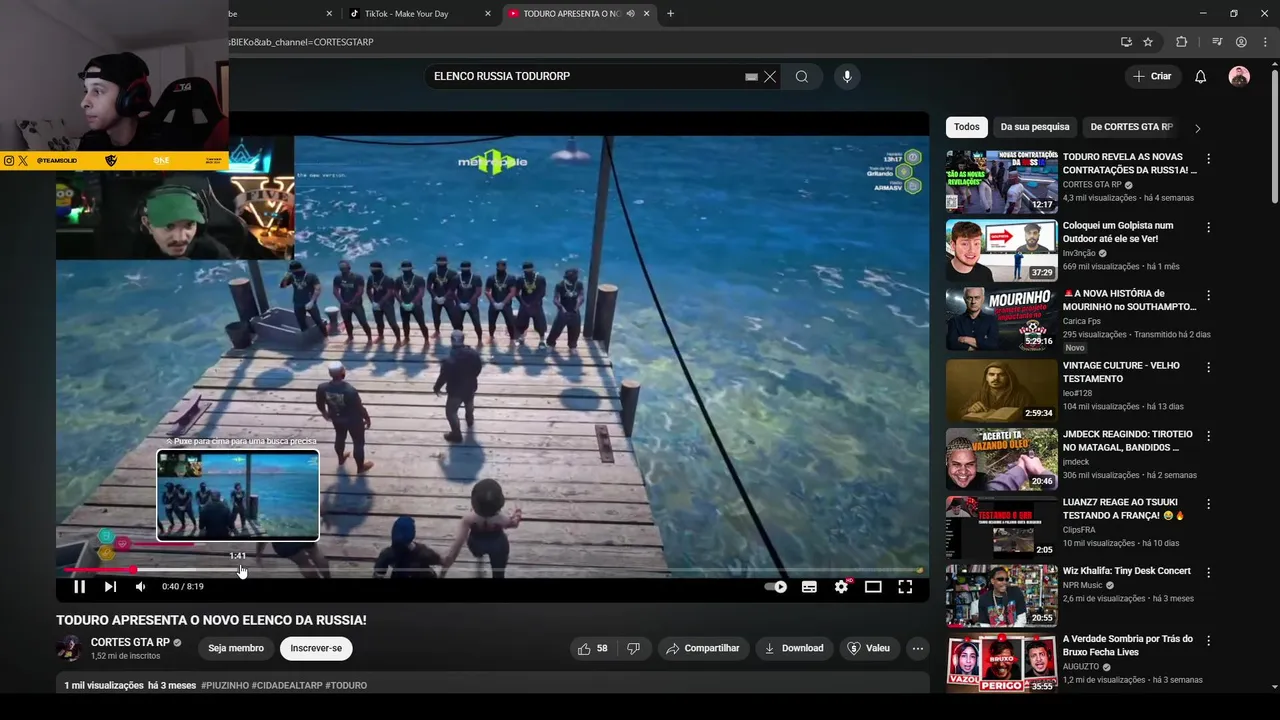Open Coloquei um Golpista num Outdoor video
The width and height of the screenshot is (1280, 720).
click(x=1118, y=232)
